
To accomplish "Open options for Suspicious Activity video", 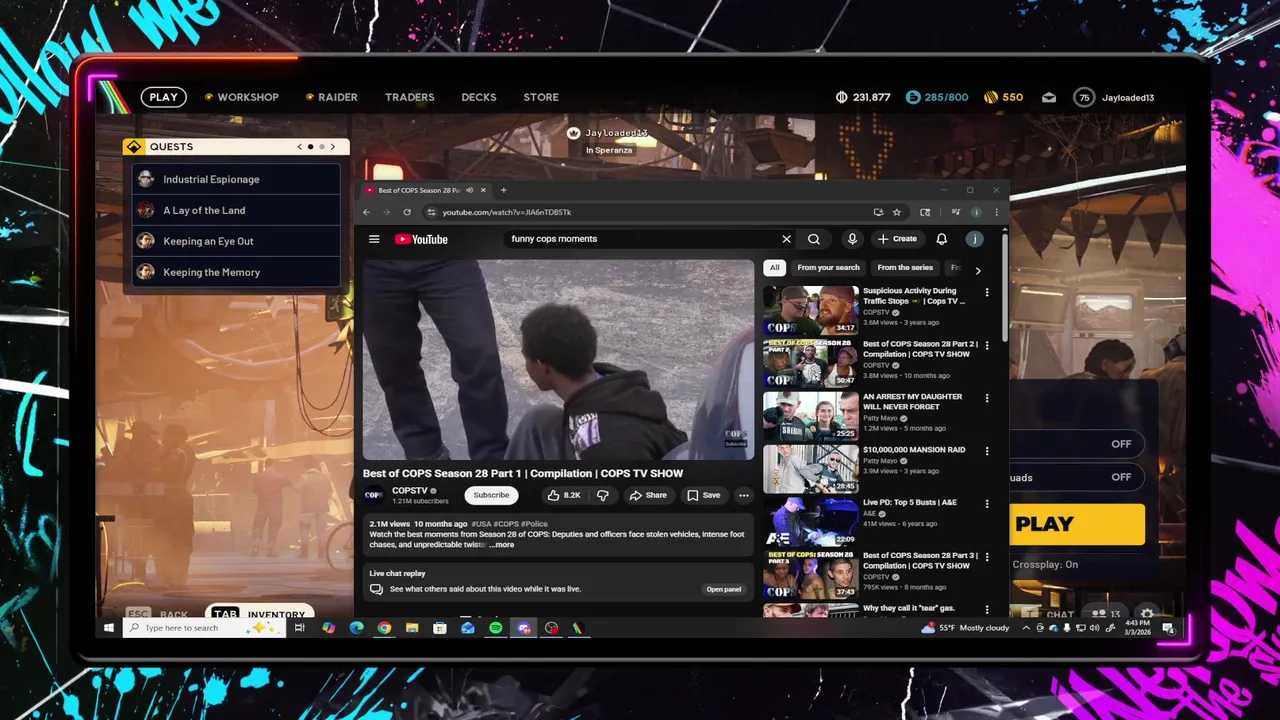I will (x=987, y=292).
